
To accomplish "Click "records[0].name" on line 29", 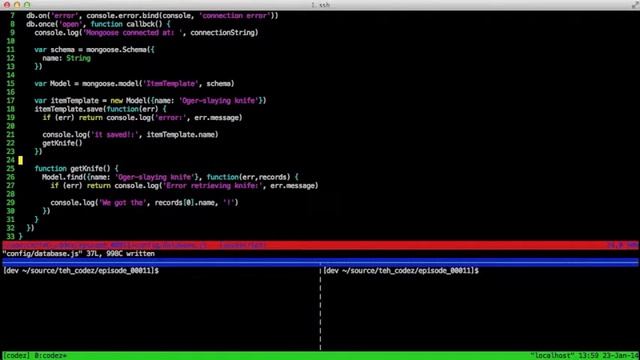I will 184,202.
